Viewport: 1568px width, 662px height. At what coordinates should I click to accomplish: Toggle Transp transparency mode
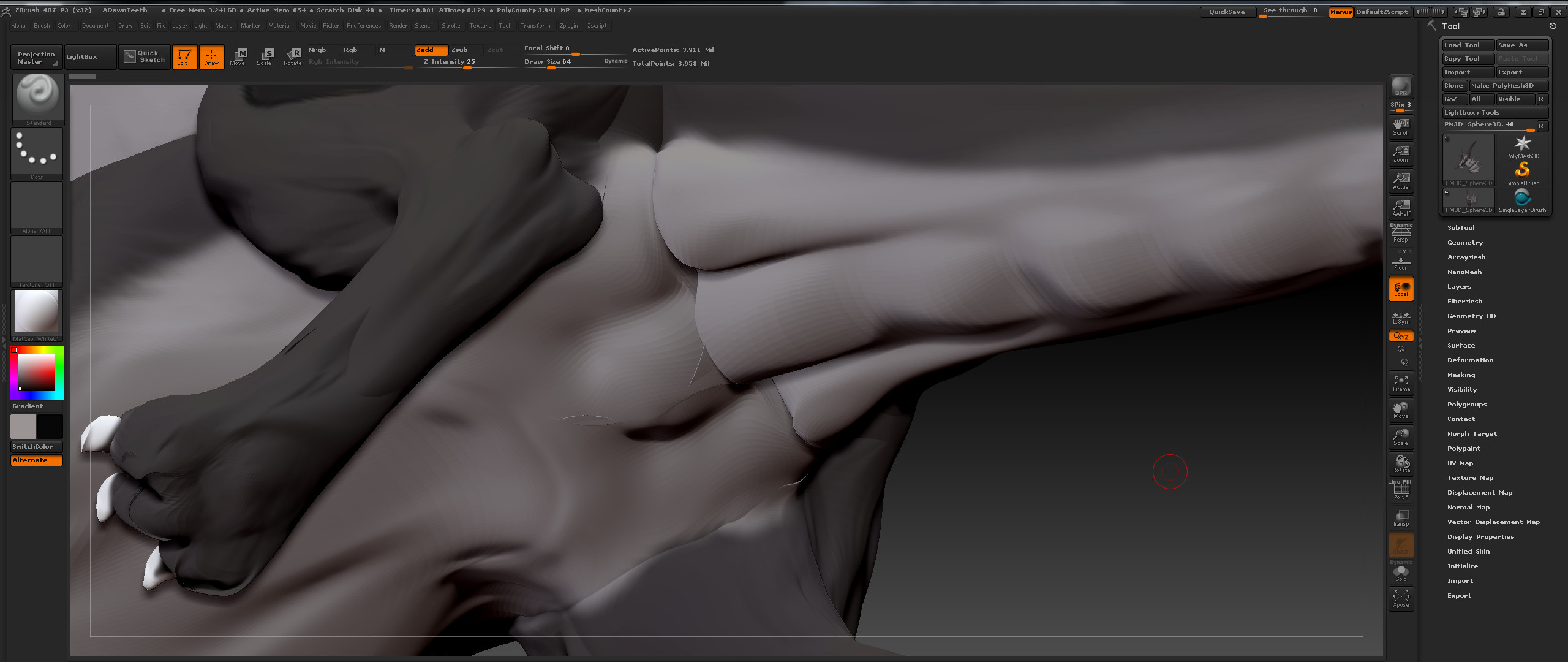tap(1401, 518)
